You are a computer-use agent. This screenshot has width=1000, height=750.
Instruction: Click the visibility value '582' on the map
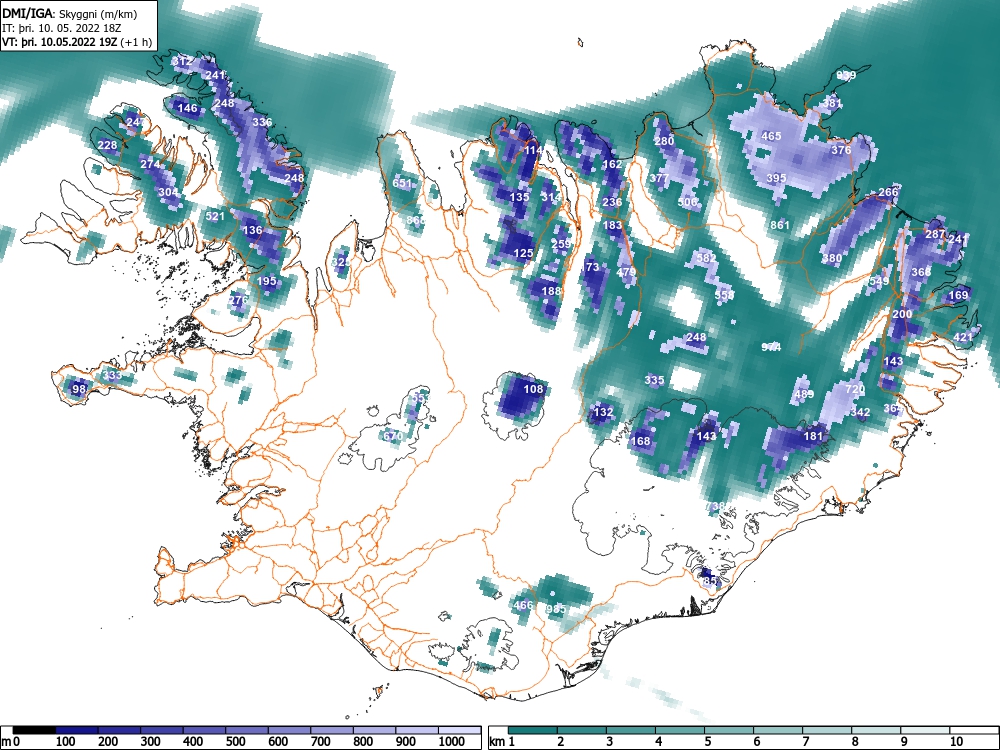point(706,258)
